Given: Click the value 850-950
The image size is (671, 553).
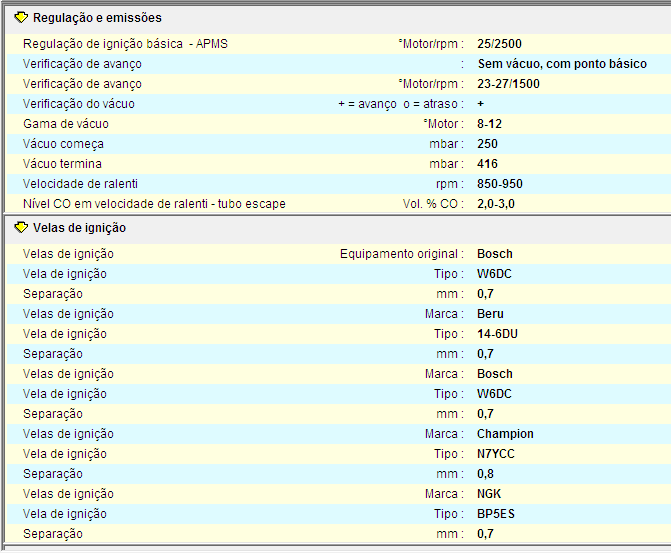Looking at the screenshot, I should click(499, 184).
